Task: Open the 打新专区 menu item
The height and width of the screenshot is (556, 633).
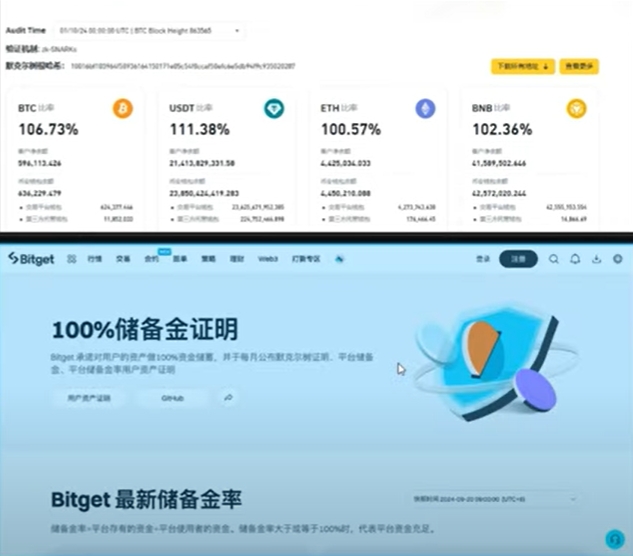Action: point(306,259)
